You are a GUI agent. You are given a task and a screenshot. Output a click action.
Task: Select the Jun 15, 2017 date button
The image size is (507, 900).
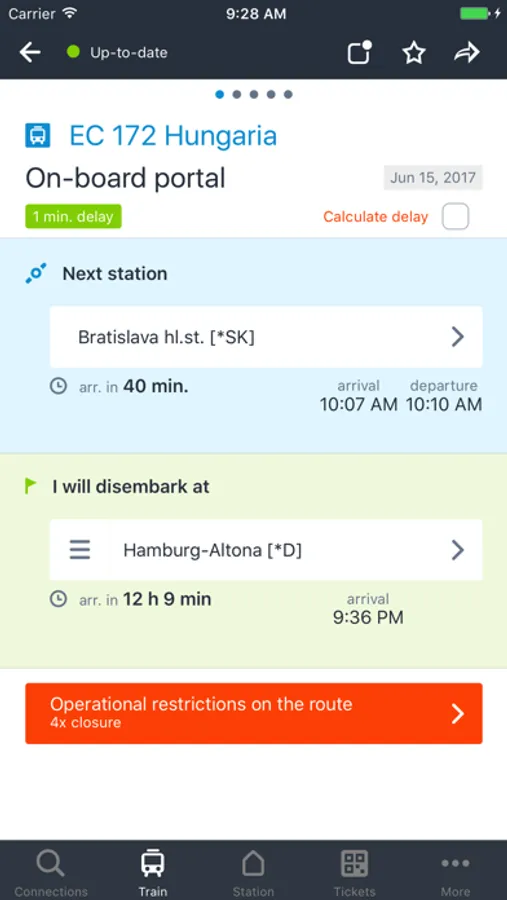pyautogui.click(x=433, y=177)
